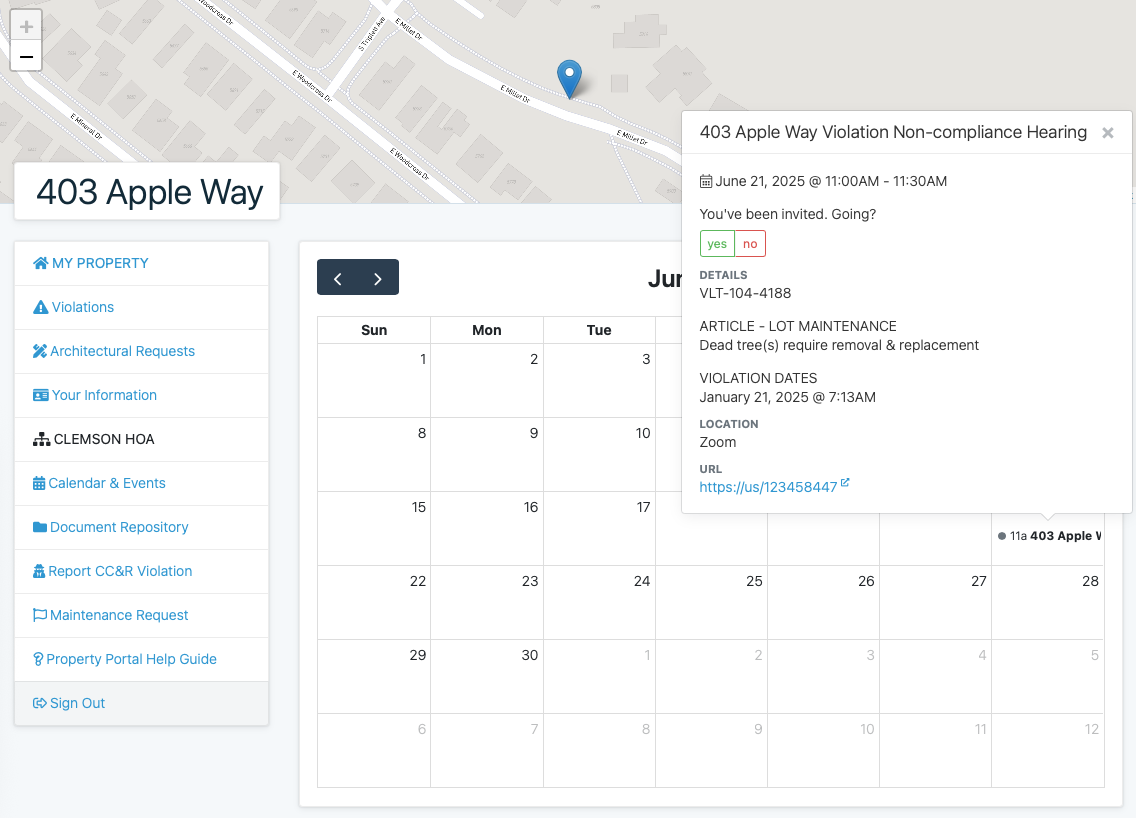Accept the hearing invitation with yes
The height and width of the screenshot is (818, 1136).
[x=717, y=244]
